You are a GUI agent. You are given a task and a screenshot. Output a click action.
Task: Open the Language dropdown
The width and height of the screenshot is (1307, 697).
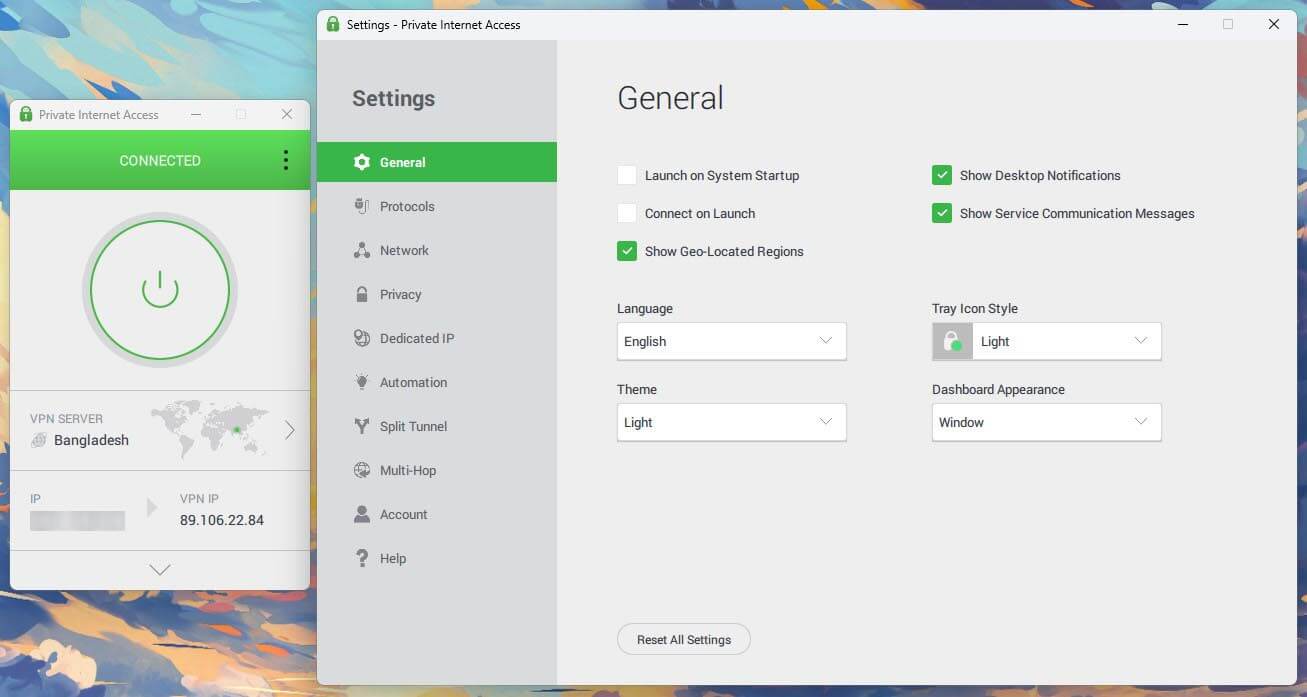coord(732,341)
